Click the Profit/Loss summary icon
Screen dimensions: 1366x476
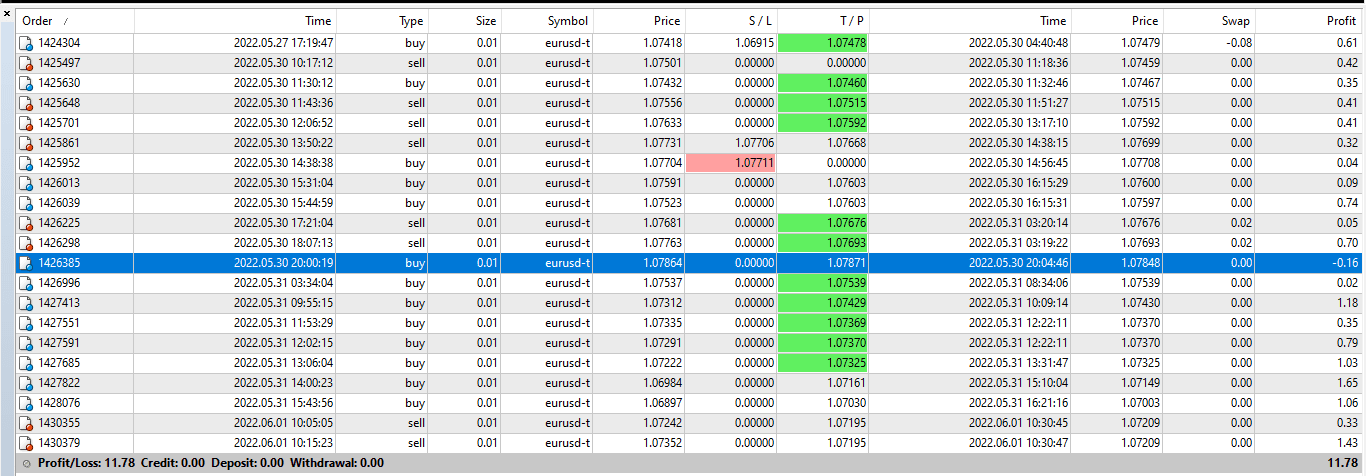[x=26, y=464]
